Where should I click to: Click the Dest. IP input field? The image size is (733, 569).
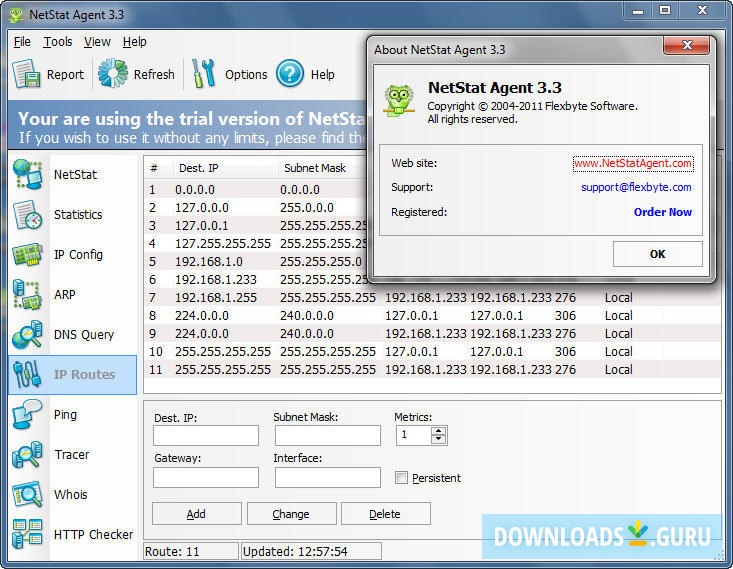(206, 435)
